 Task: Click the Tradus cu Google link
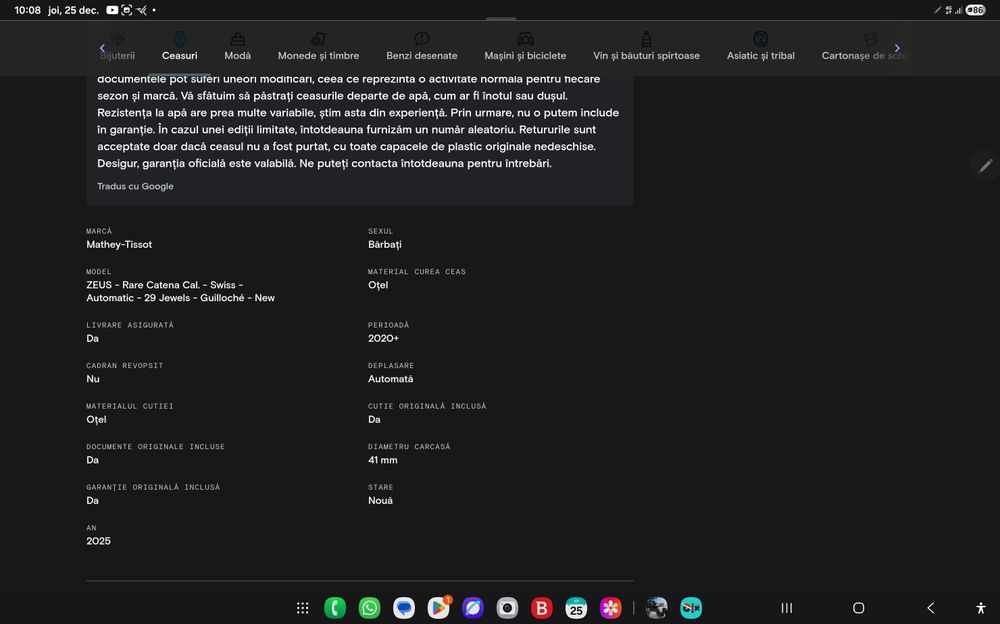[135, 186]
